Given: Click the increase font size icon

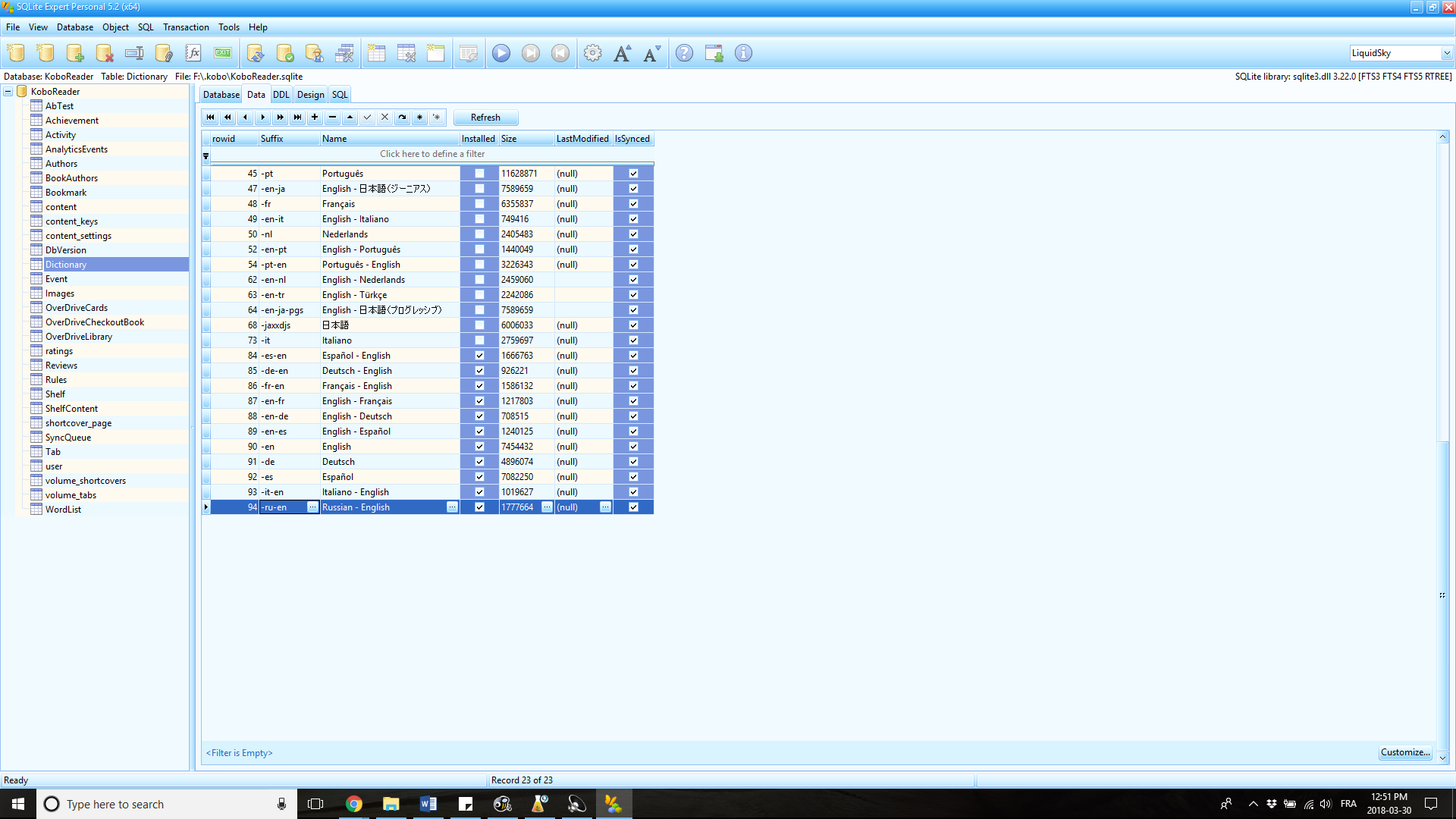Looking at the screenshot, I should (x=622, y=53).
